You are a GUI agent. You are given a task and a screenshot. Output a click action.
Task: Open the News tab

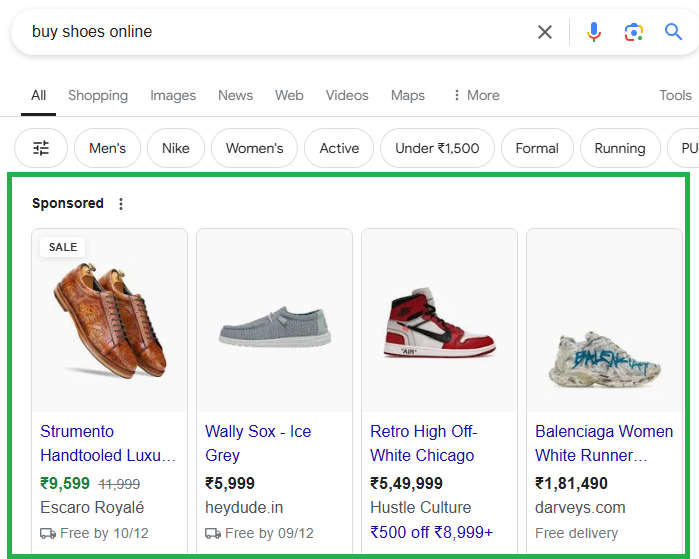(235, 95)
